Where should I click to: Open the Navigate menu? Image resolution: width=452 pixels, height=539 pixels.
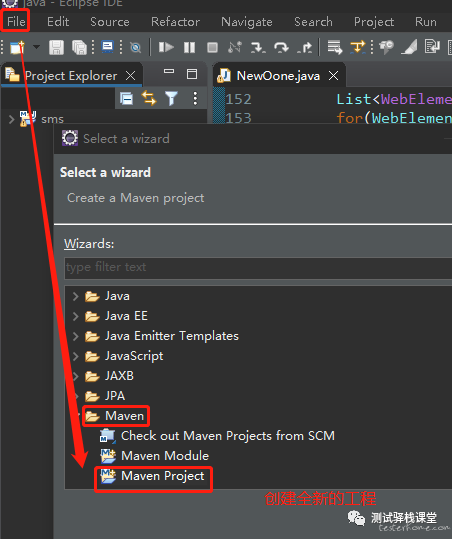[246, 22]
